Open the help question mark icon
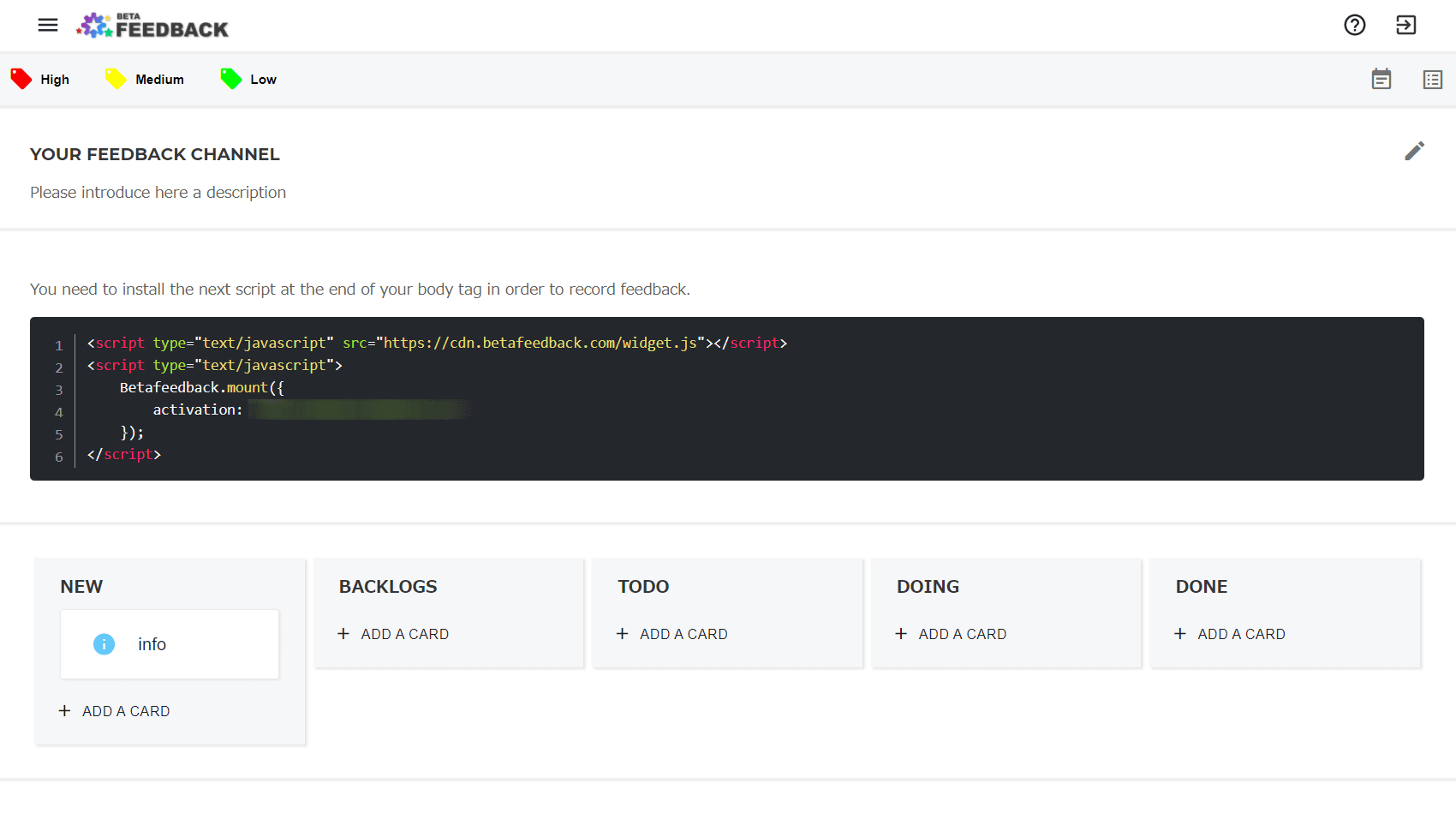This screenshot has height=819, width=1456. coord(1355,25)
